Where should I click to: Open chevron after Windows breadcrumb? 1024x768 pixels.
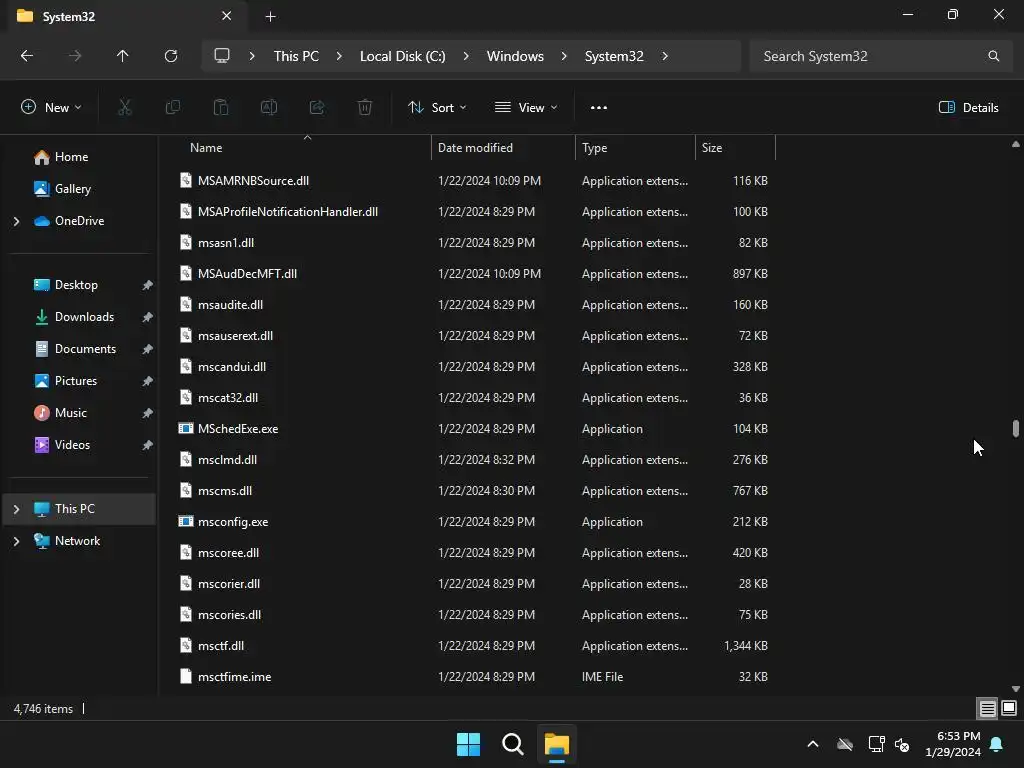click(x=564, y=56)
